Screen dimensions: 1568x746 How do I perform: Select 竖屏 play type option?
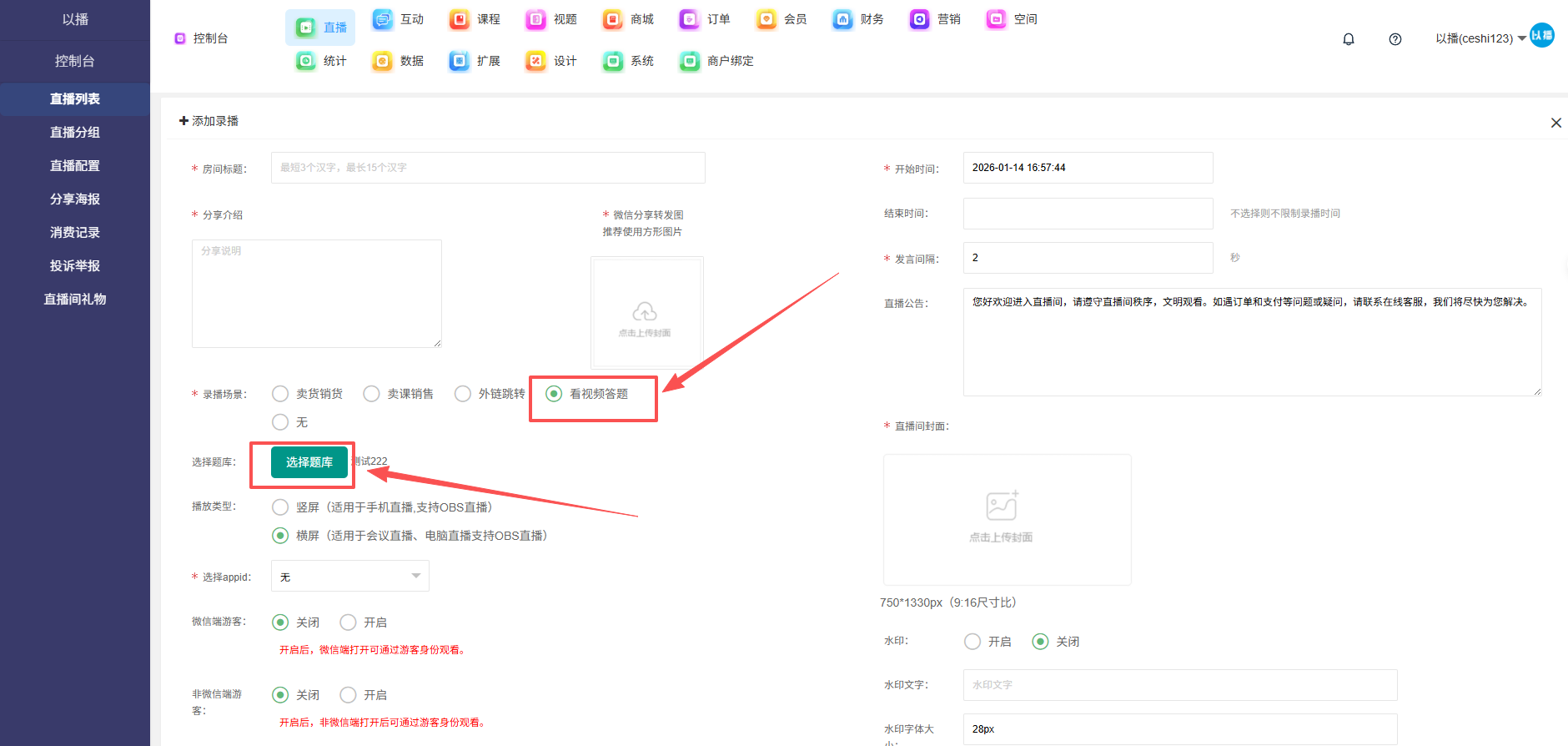281,507
